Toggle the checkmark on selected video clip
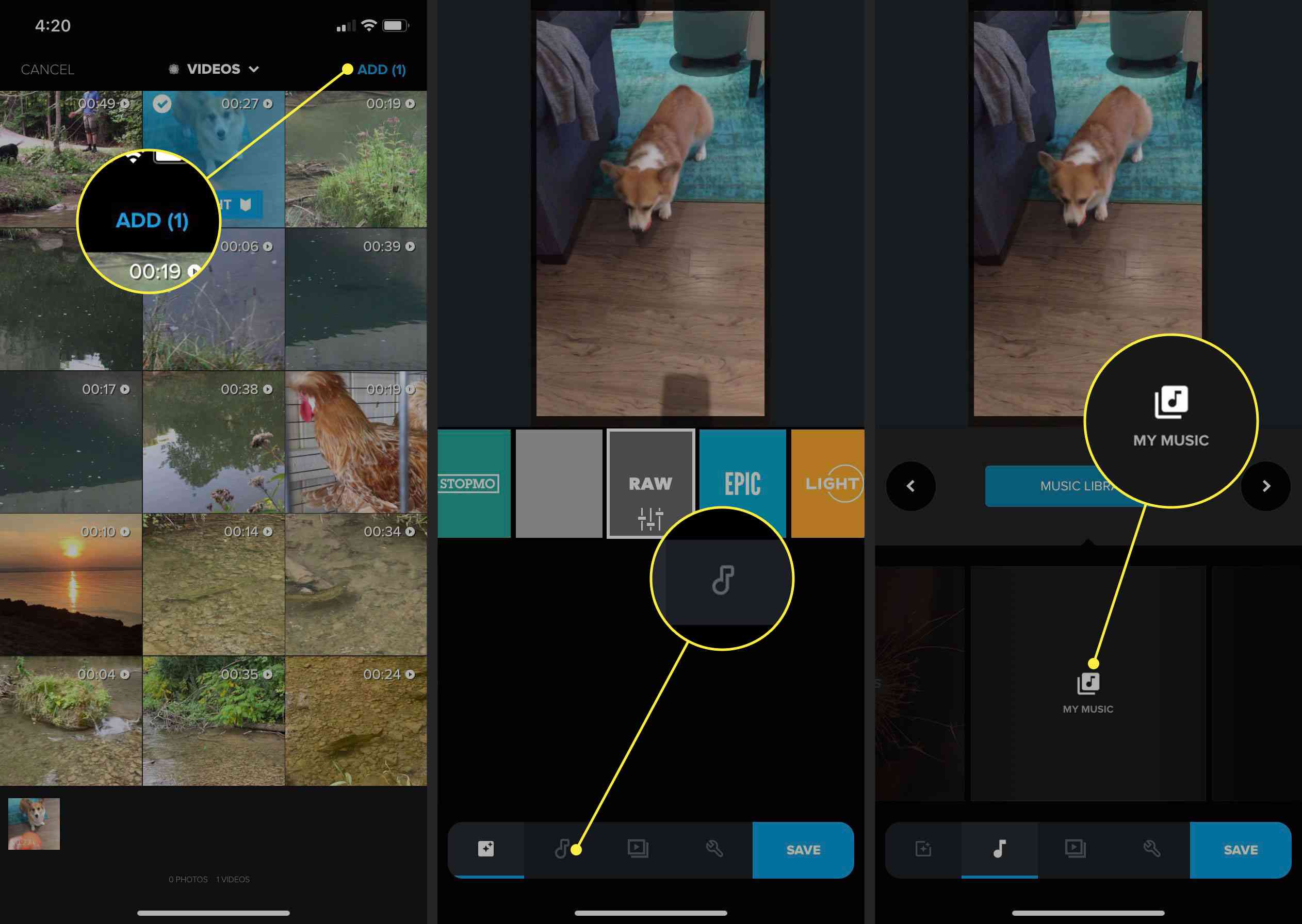 tap(162, 102)
